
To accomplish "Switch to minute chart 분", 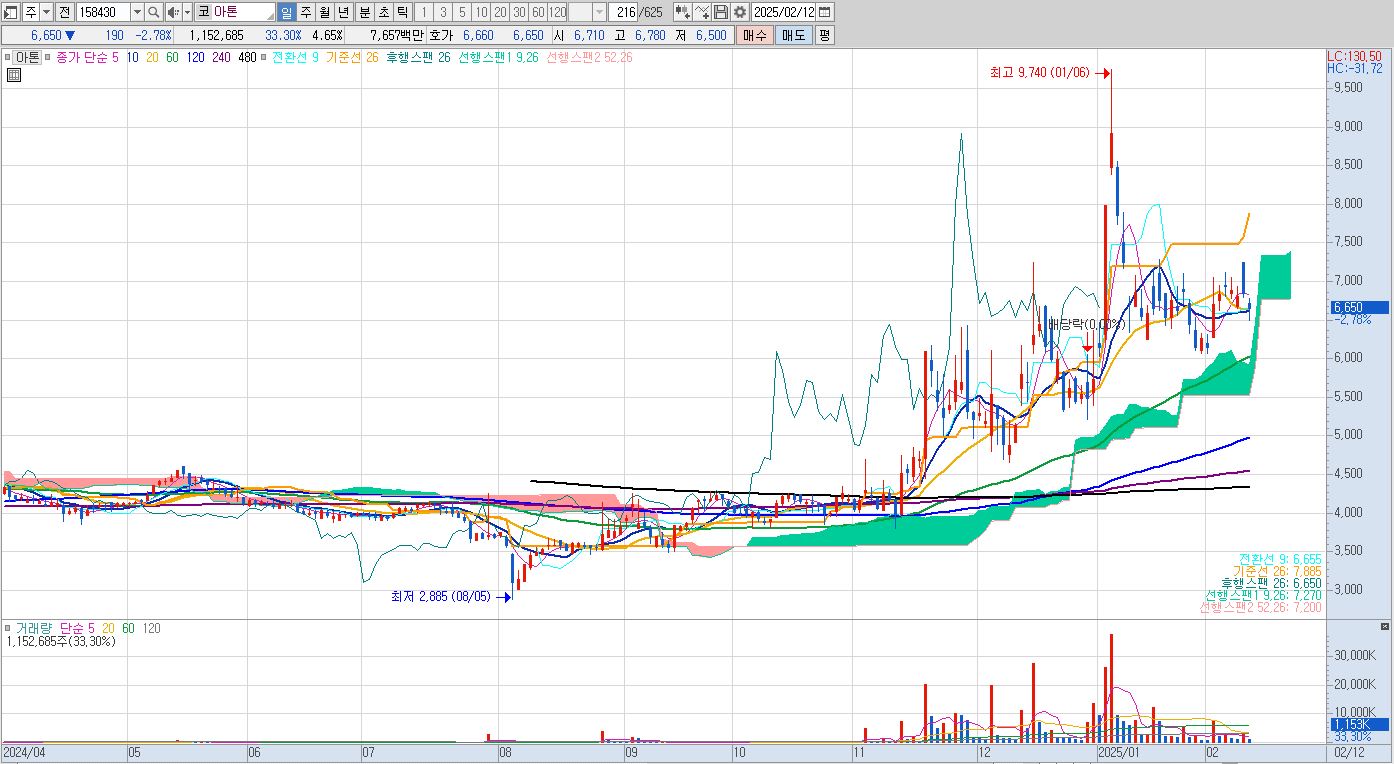I will coord(363,12).
